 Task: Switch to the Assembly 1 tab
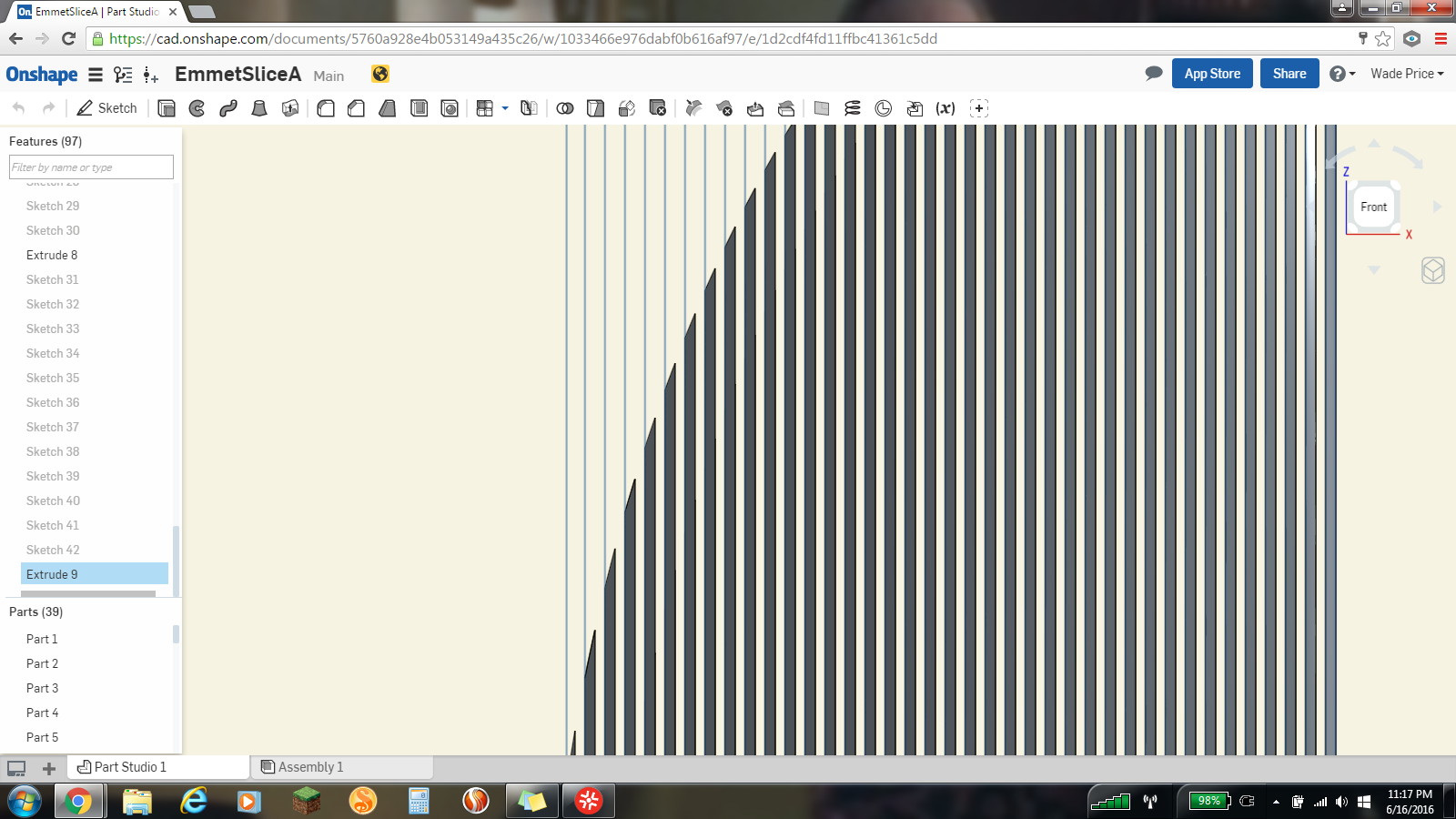tap(342, 767)
